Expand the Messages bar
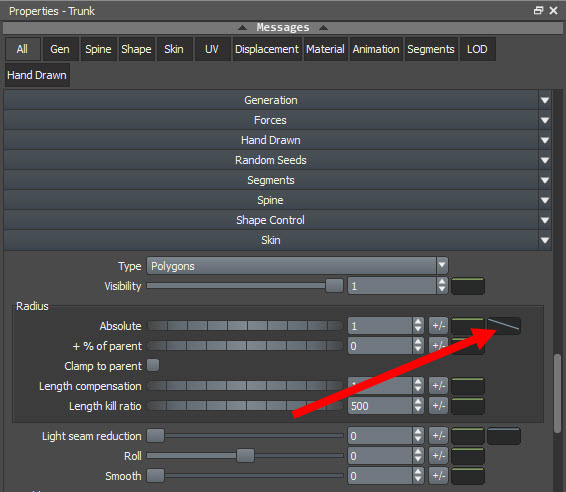The width and height of the screenshot is (566, 492). click(283, 27)
